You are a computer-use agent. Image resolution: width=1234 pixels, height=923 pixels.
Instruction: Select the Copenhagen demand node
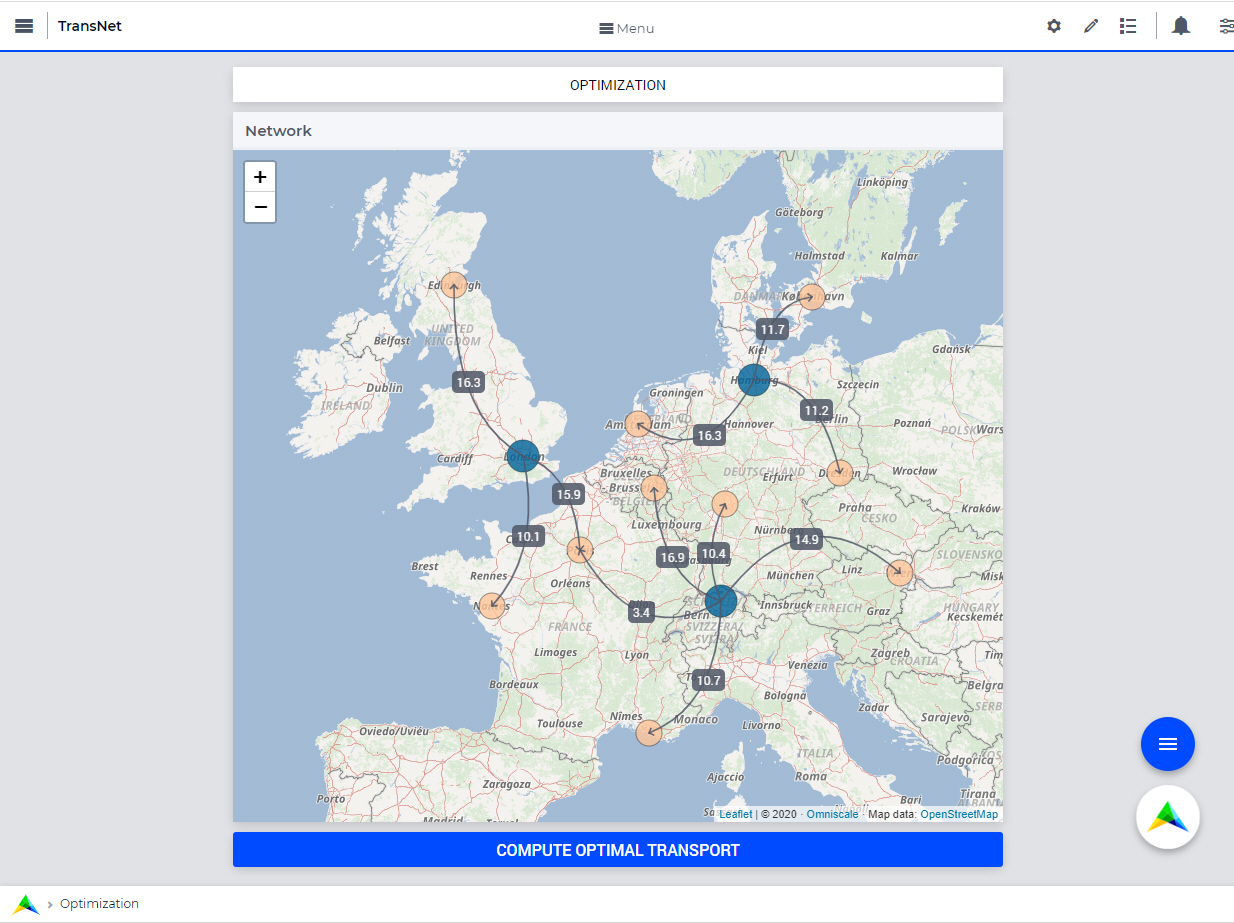(x=812, y=297)
